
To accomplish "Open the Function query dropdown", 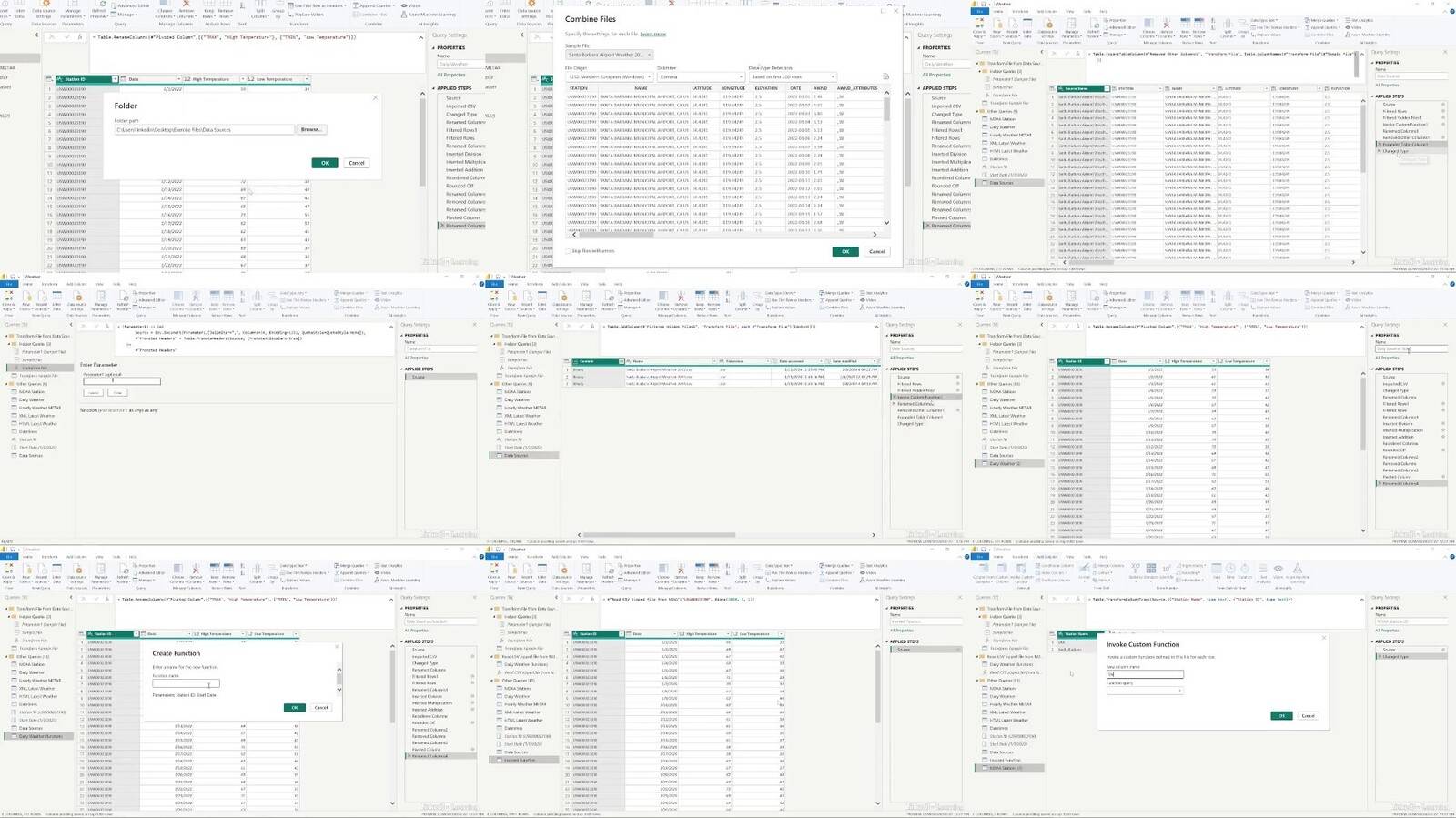I will click(x=1144, y=691).
